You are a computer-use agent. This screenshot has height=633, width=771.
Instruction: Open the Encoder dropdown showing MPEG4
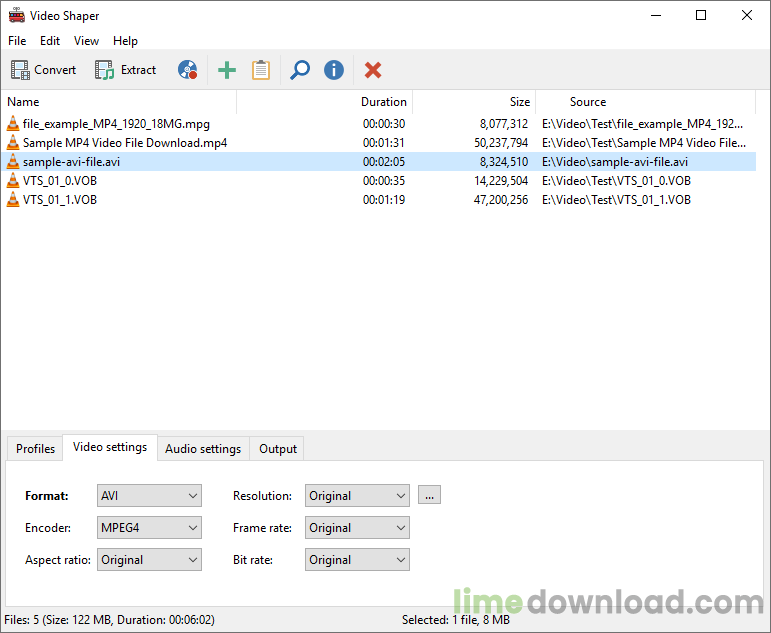149,528
